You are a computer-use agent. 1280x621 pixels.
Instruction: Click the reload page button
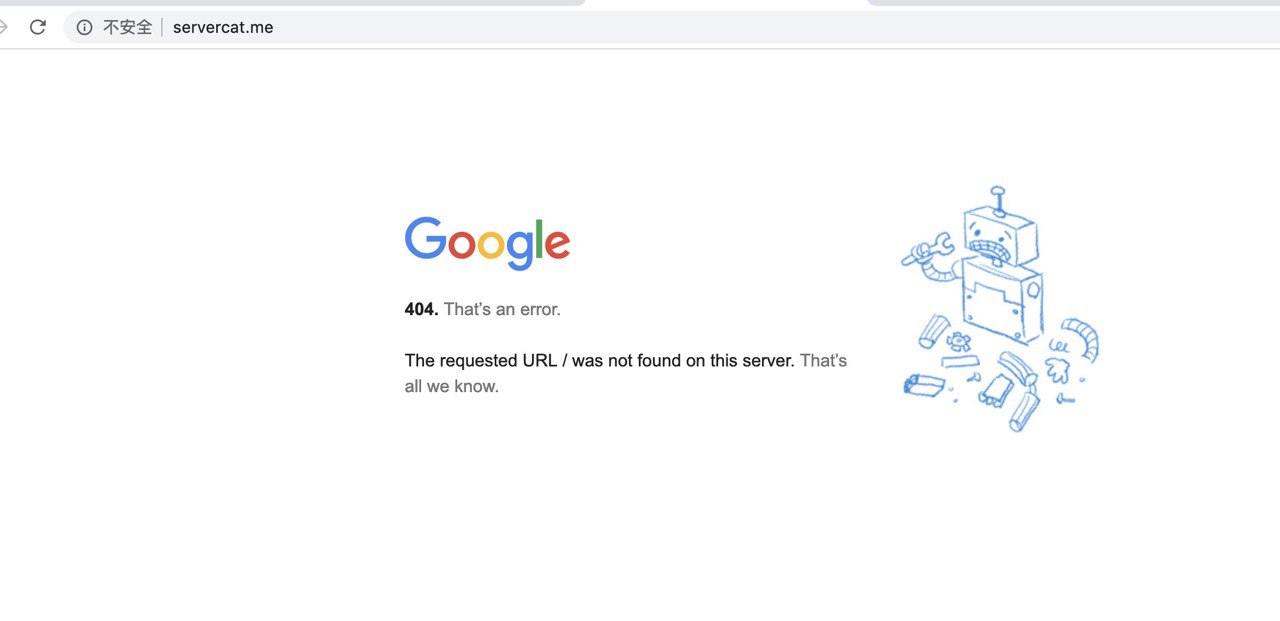pos(38,27)
